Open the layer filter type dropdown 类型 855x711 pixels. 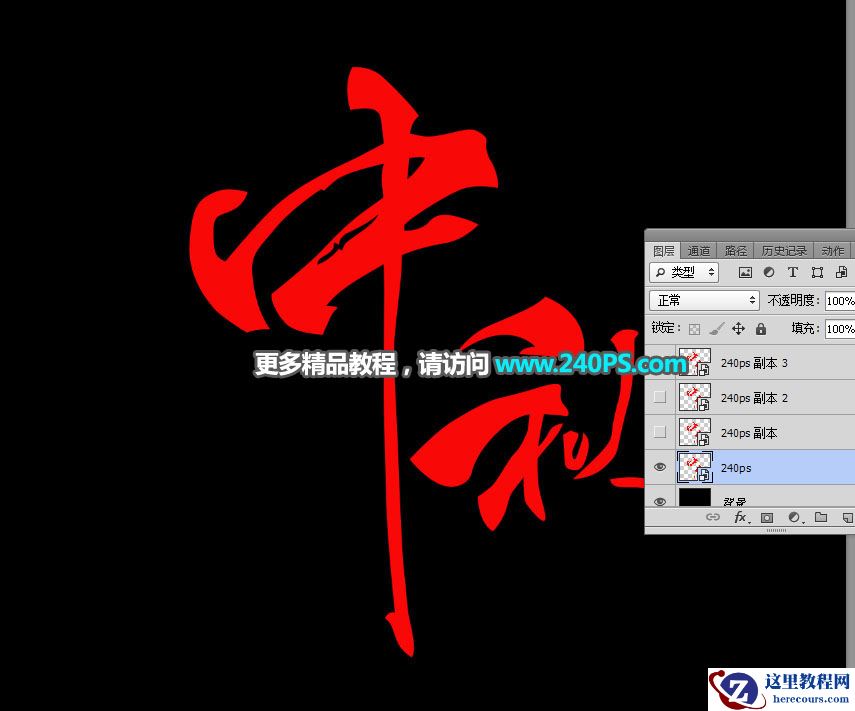click(685, 272)
